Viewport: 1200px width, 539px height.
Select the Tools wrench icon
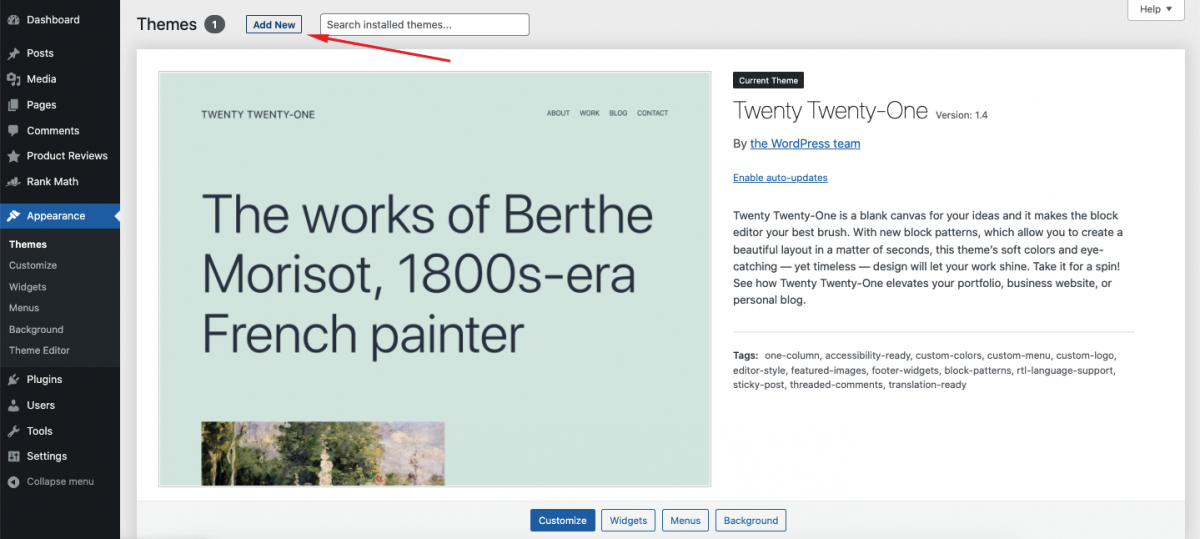pos(13,431)
